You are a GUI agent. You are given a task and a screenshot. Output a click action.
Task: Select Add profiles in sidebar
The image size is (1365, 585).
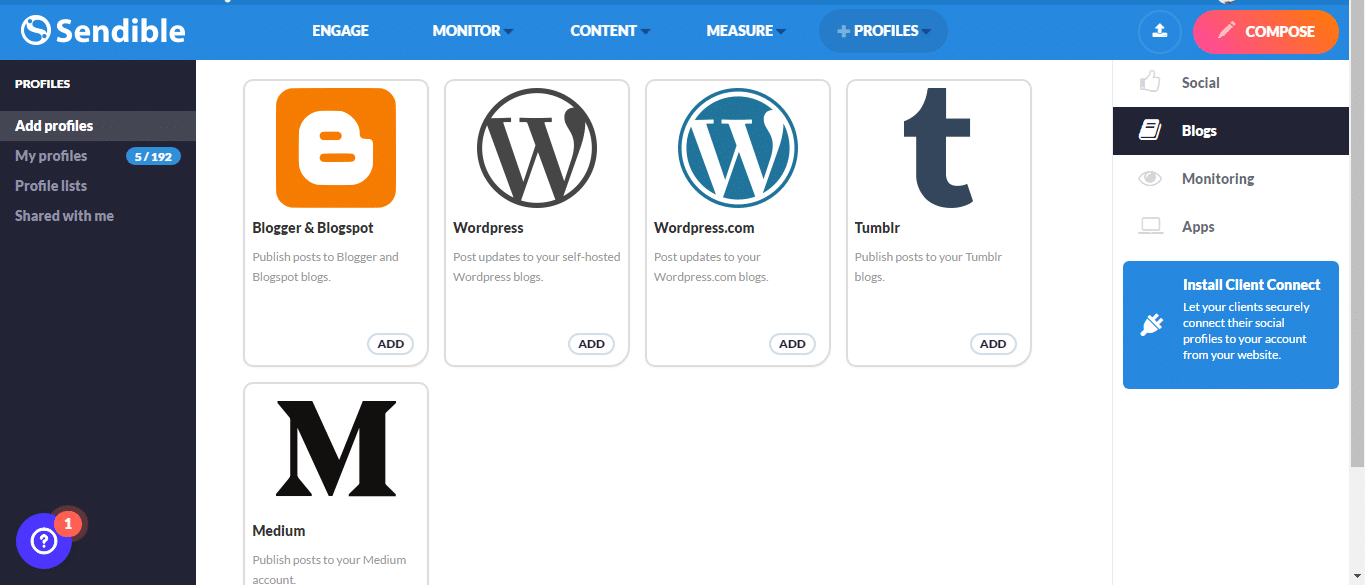click(x=98, y=126)
